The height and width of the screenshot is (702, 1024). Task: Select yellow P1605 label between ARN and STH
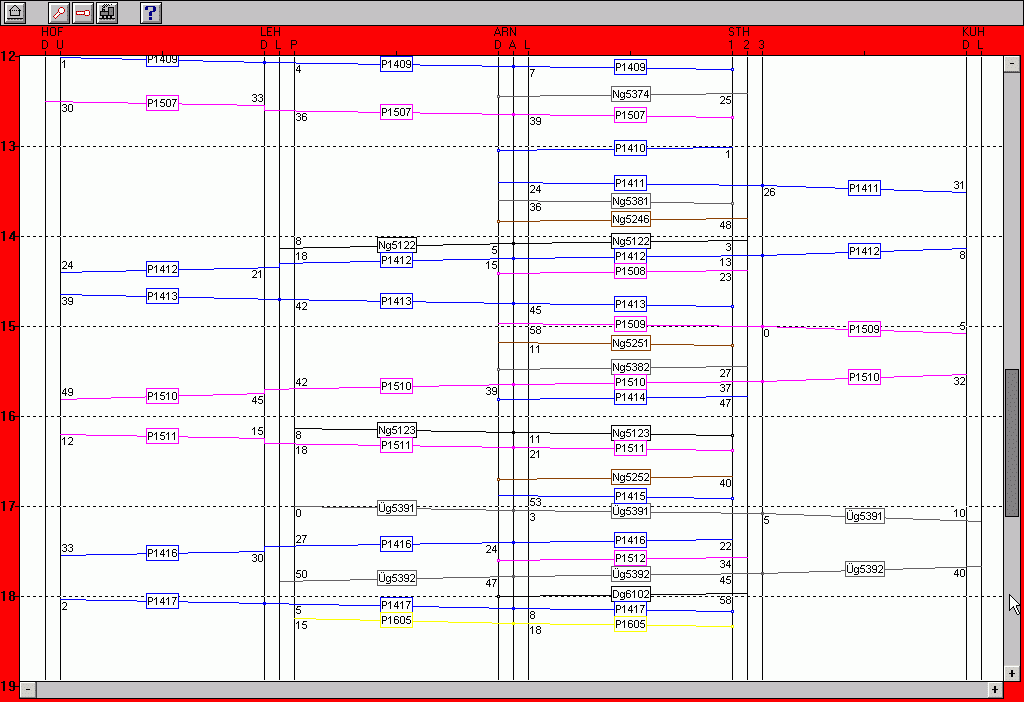coord(630,625)
